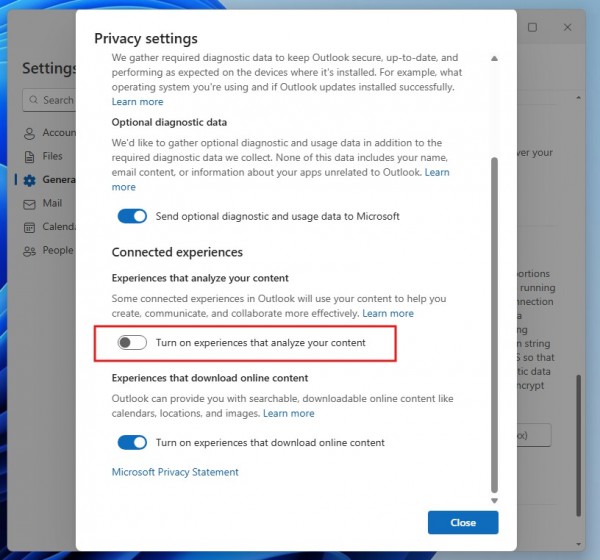
Task: Close the Privacy settings dialog
Action: point(463,523)
